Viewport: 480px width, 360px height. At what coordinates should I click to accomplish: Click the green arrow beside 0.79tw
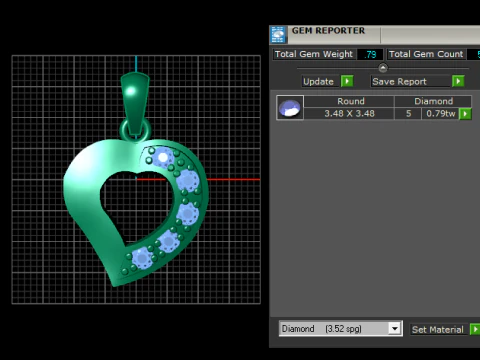tap(465, 114)
